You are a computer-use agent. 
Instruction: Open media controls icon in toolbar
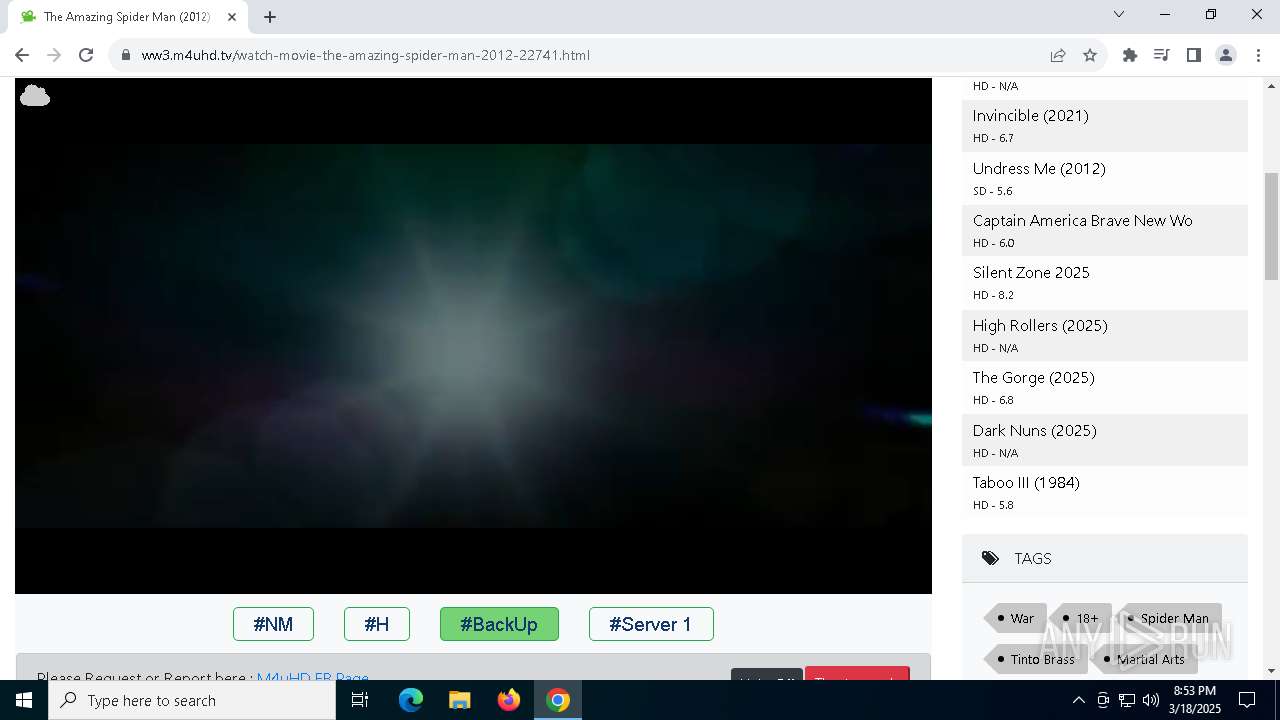click(1162, 55)
